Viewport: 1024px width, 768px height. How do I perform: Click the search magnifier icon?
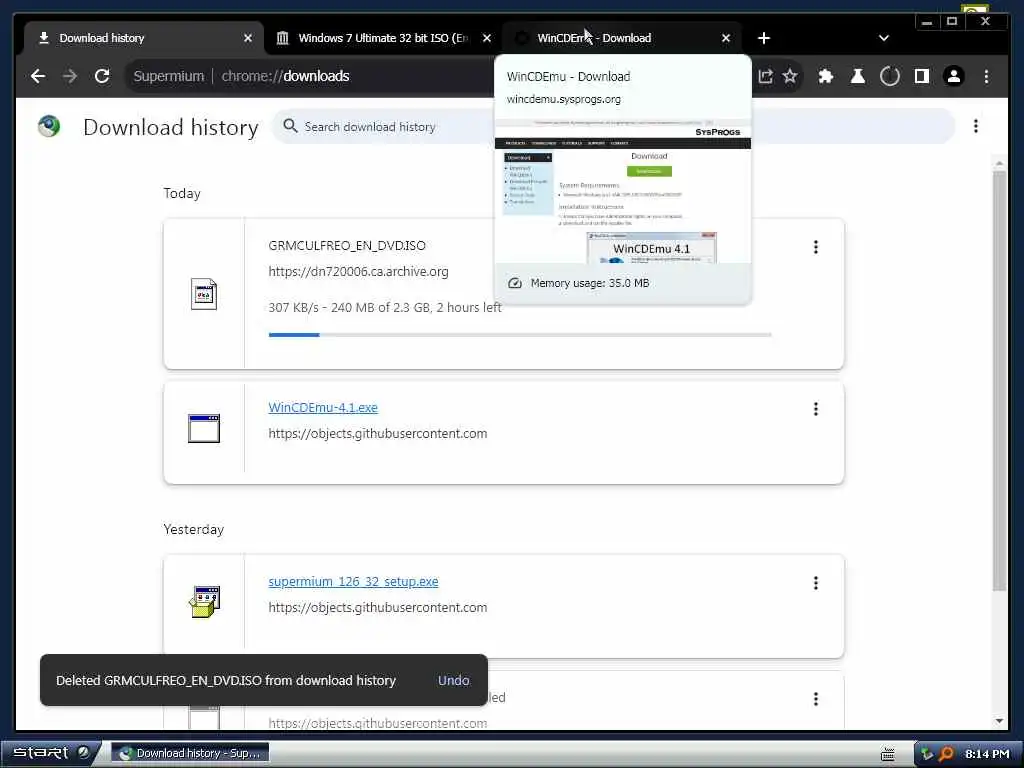point(291,126)
